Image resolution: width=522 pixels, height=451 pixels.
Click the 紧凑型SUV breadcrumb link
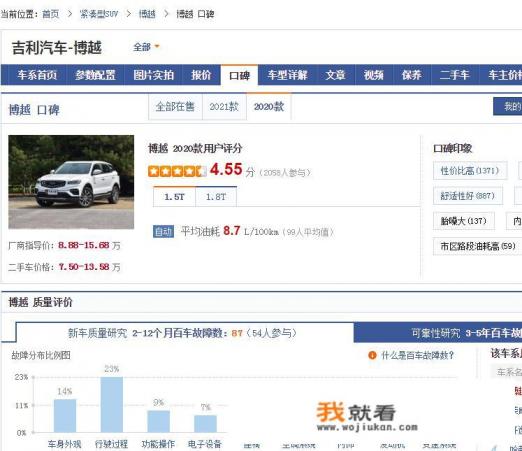[x=99, y=14]
